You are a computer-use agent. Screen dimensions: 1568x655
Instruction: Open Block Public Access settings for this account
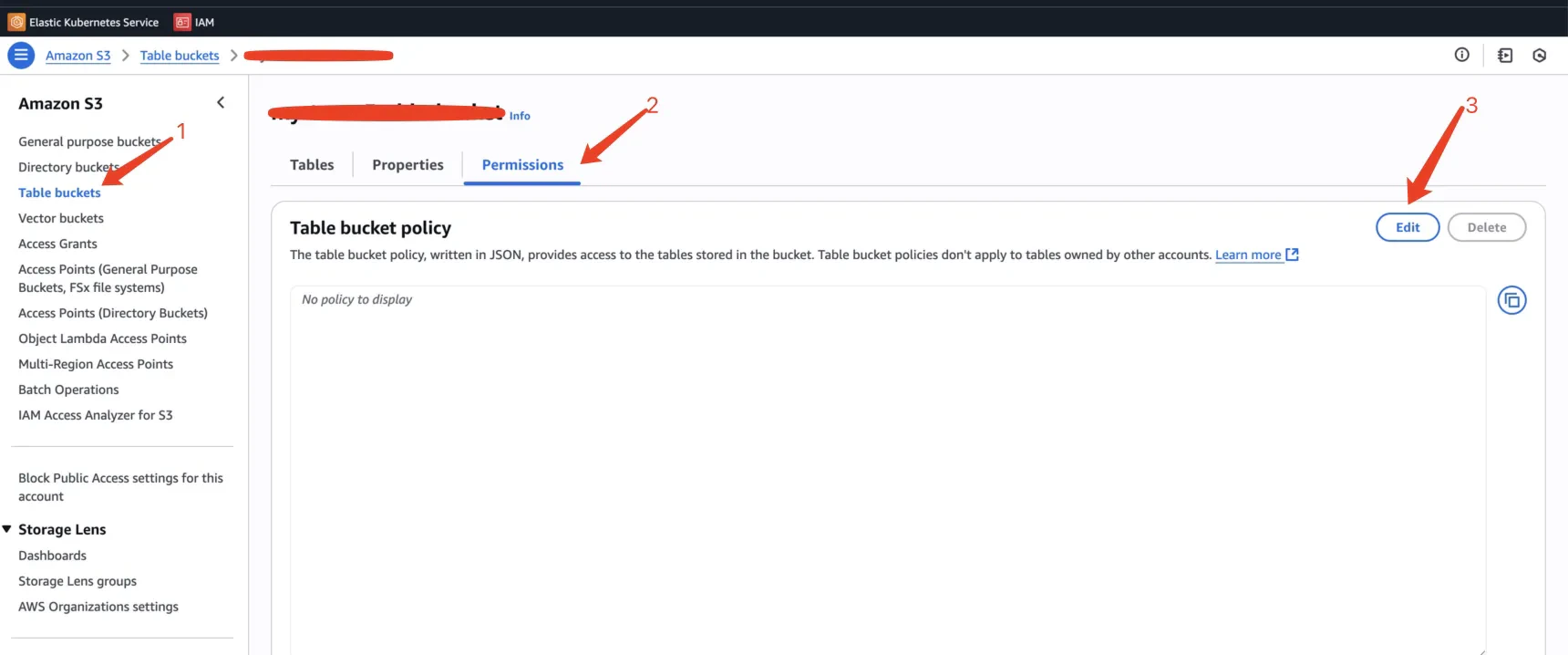(x=120, y=487)
